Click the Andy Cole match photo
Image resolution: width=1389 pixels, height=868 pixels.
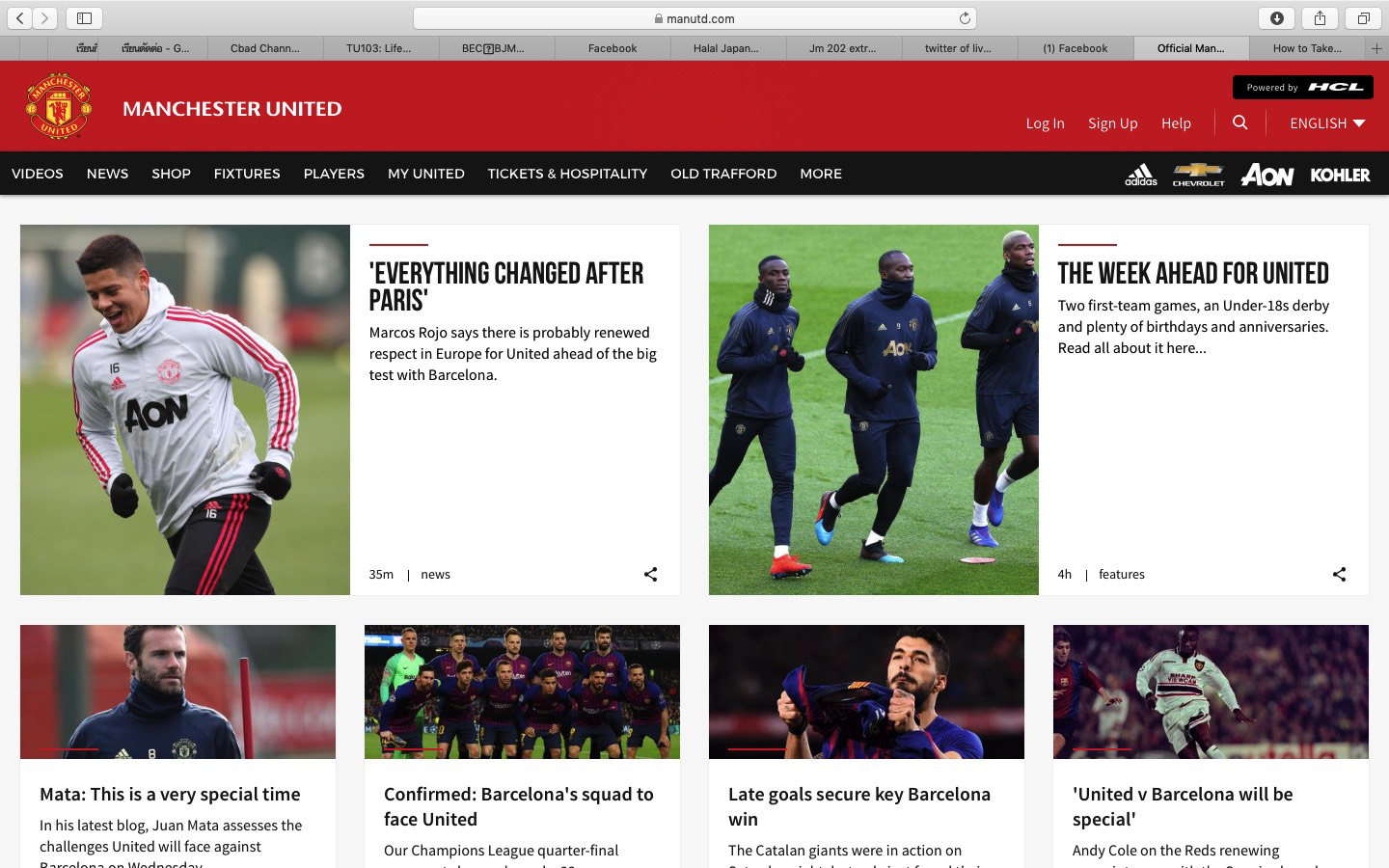[1211, 692]
